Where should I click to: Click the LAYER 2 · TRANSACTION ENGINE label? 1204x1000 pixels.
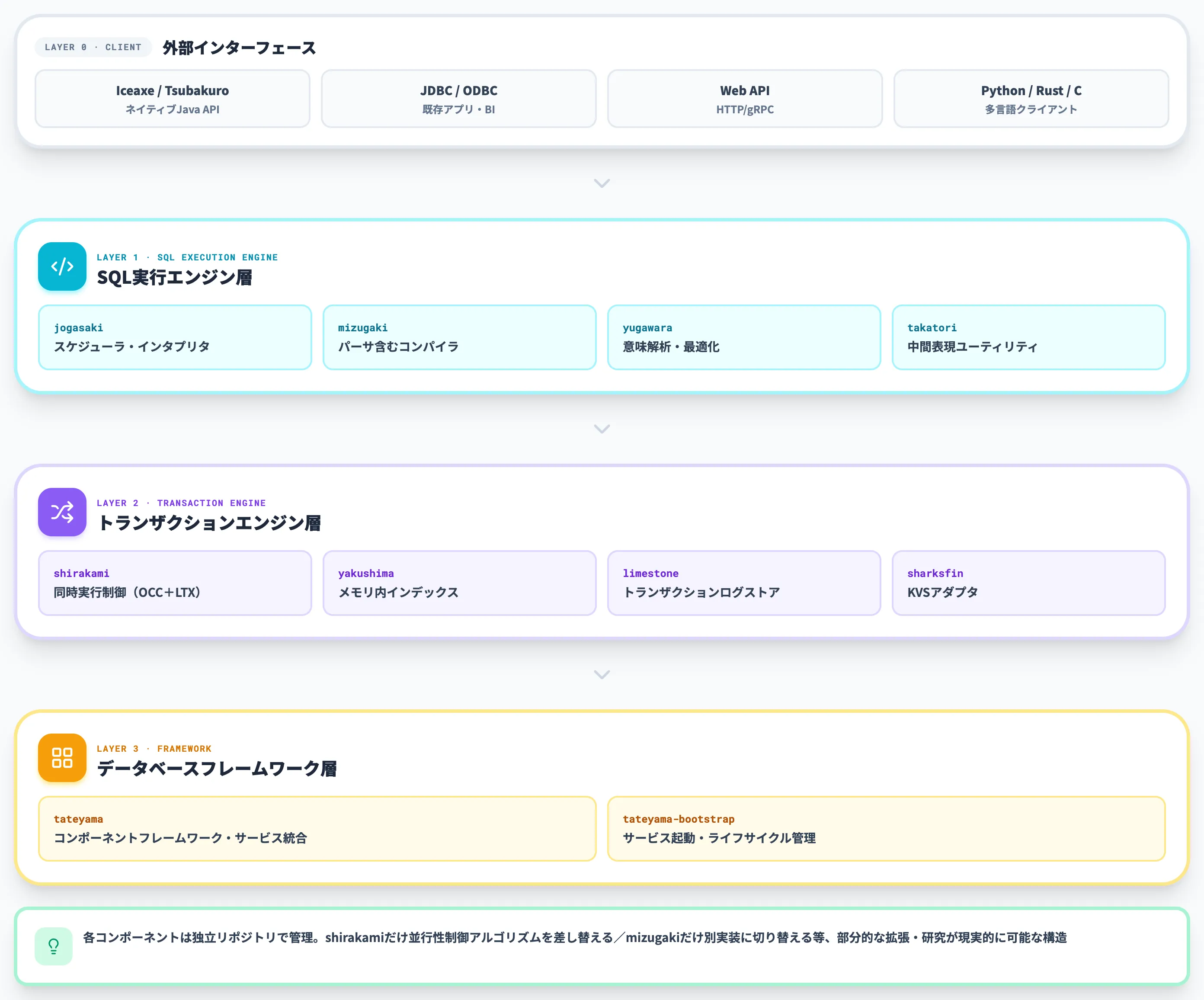[181, 503]
